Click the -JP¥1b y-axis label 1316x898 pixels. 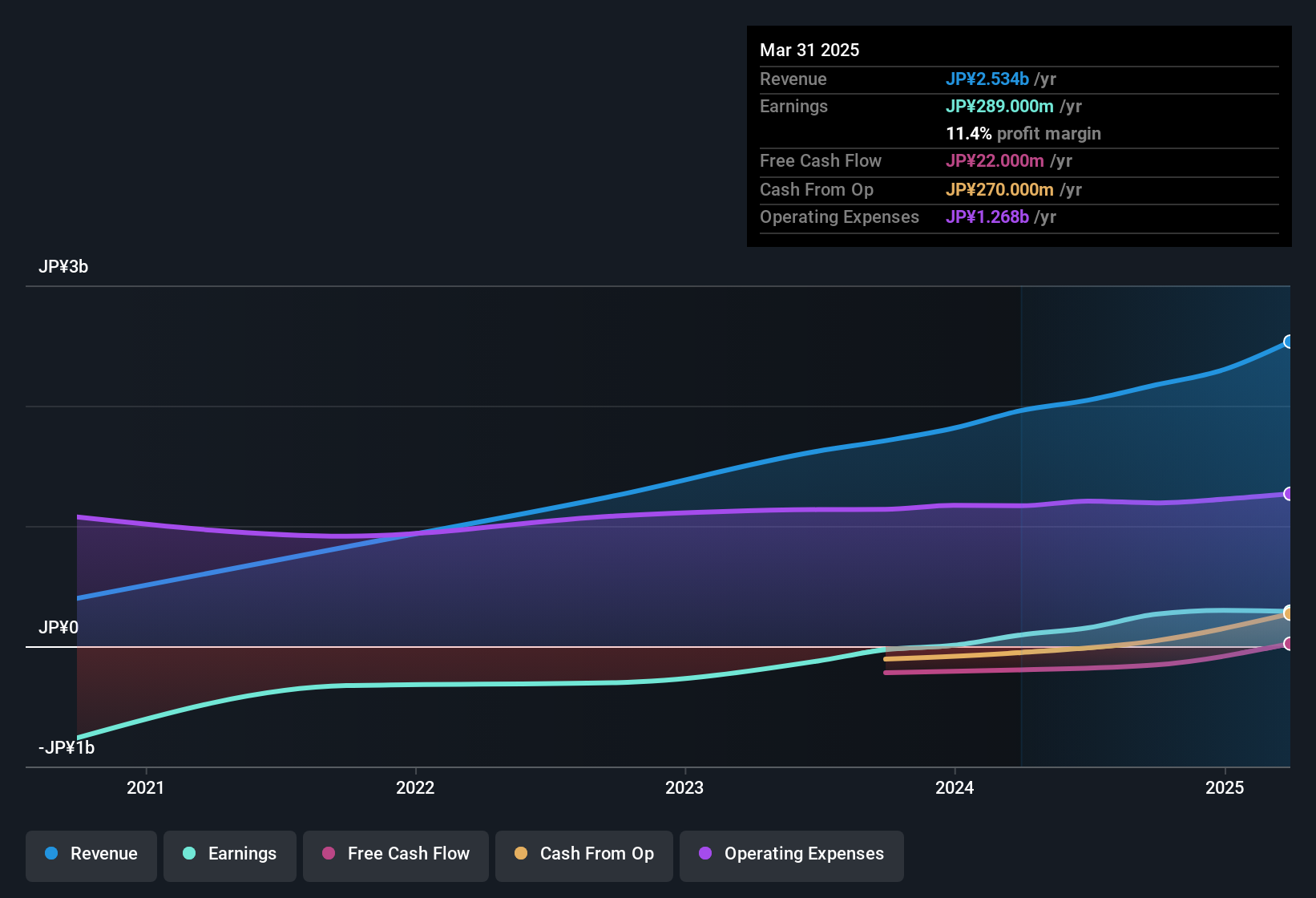coord(67,747)
